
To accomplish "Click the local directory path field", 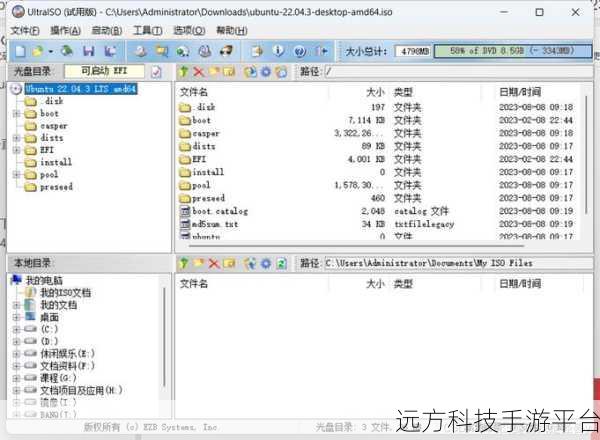I will [458, 263].
